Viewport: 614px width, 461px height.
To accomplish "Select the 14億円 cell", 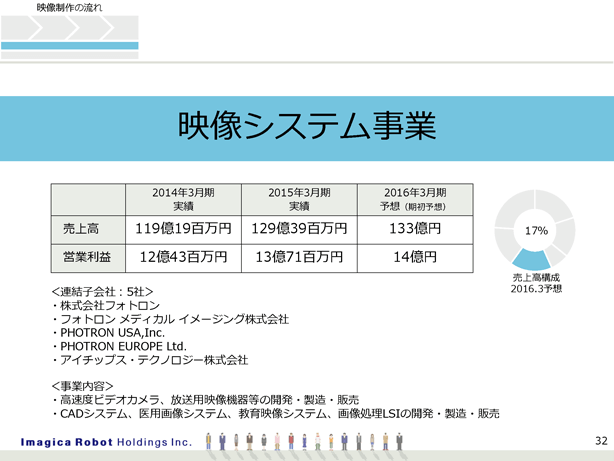I will coord(415,258).
